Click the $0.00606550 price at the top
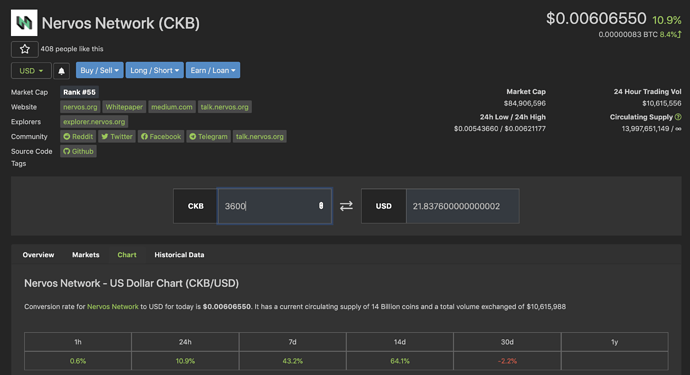Screen dimensions: 690x375 pos(596,18)
